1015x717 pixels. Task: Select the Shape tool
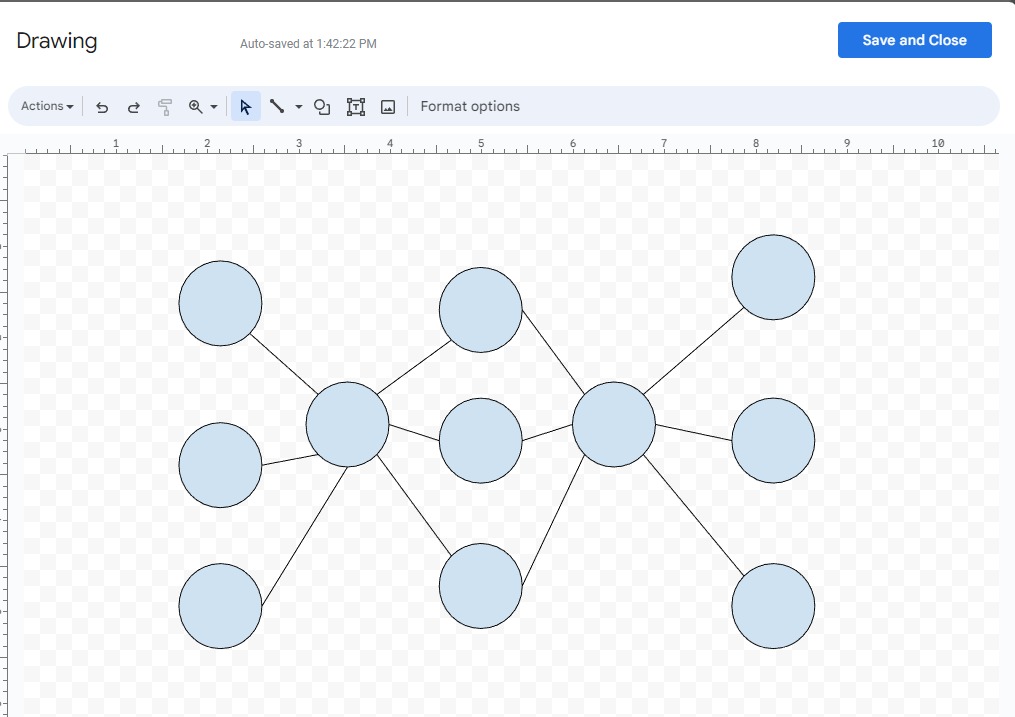[x=321, y=106]
